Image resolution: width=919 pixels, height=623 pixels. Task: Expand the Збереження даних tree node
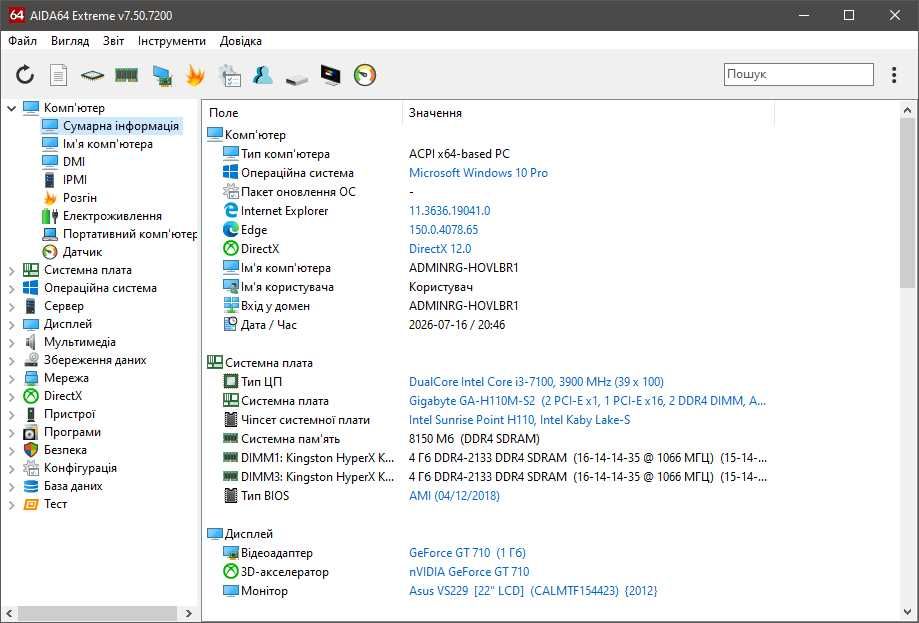point(11,361)
